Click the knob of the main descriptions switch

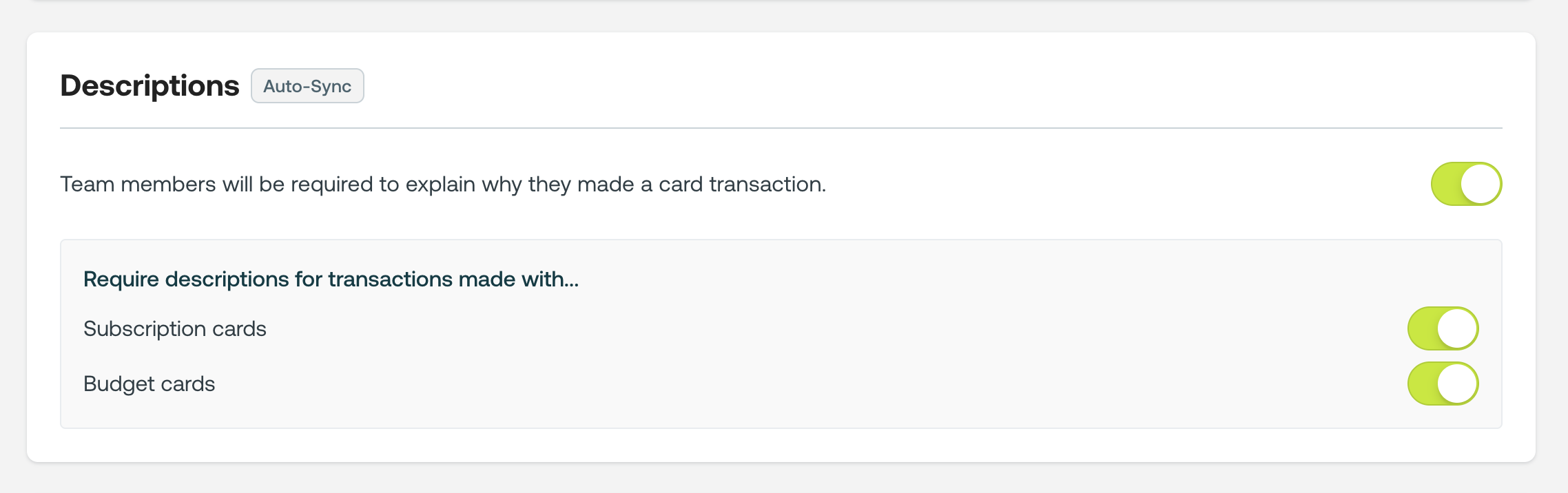pos(1481,184)
